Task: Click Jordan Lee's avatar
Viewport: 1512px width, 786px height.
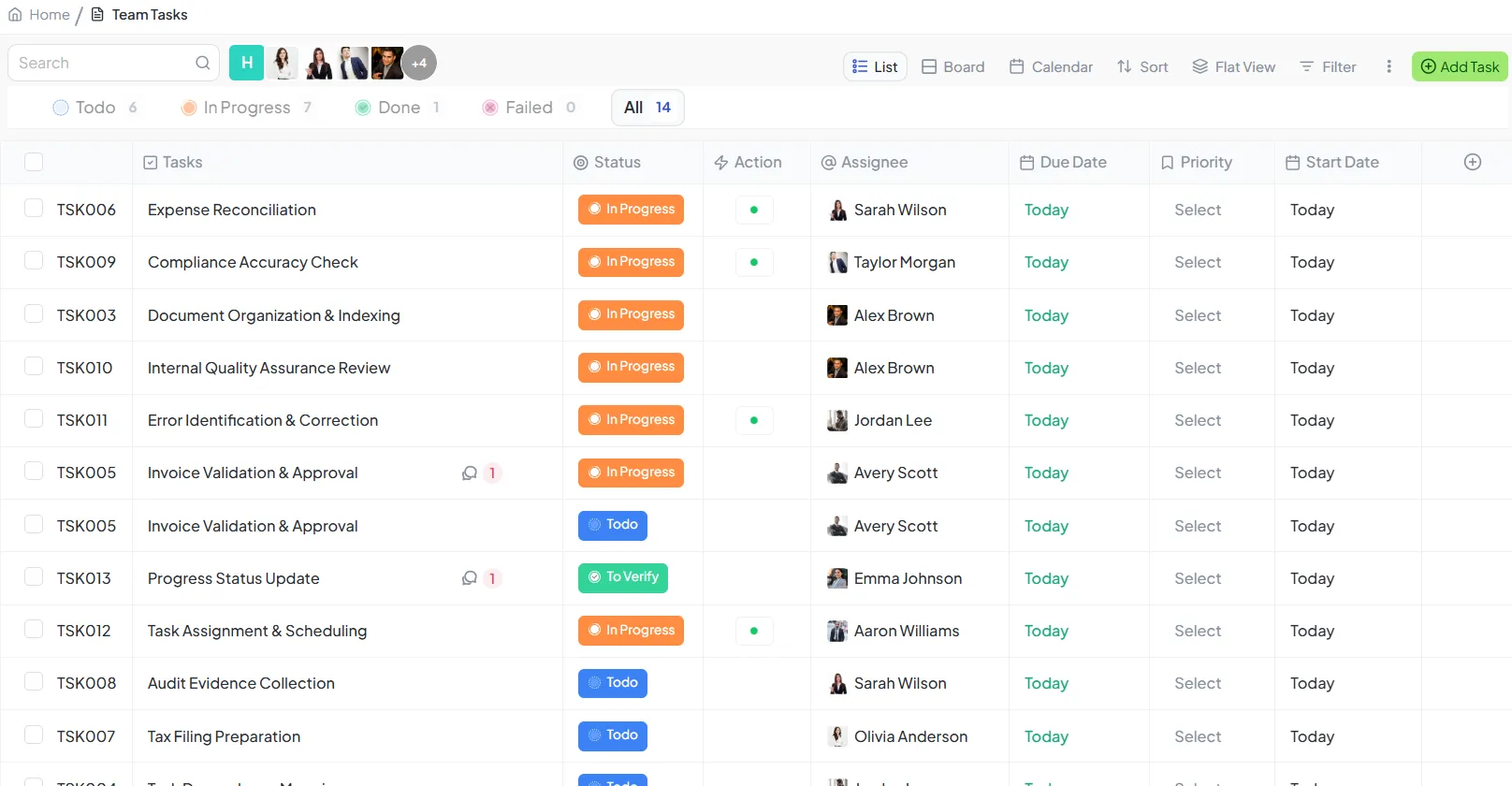Action: click(x=837, y=421)
